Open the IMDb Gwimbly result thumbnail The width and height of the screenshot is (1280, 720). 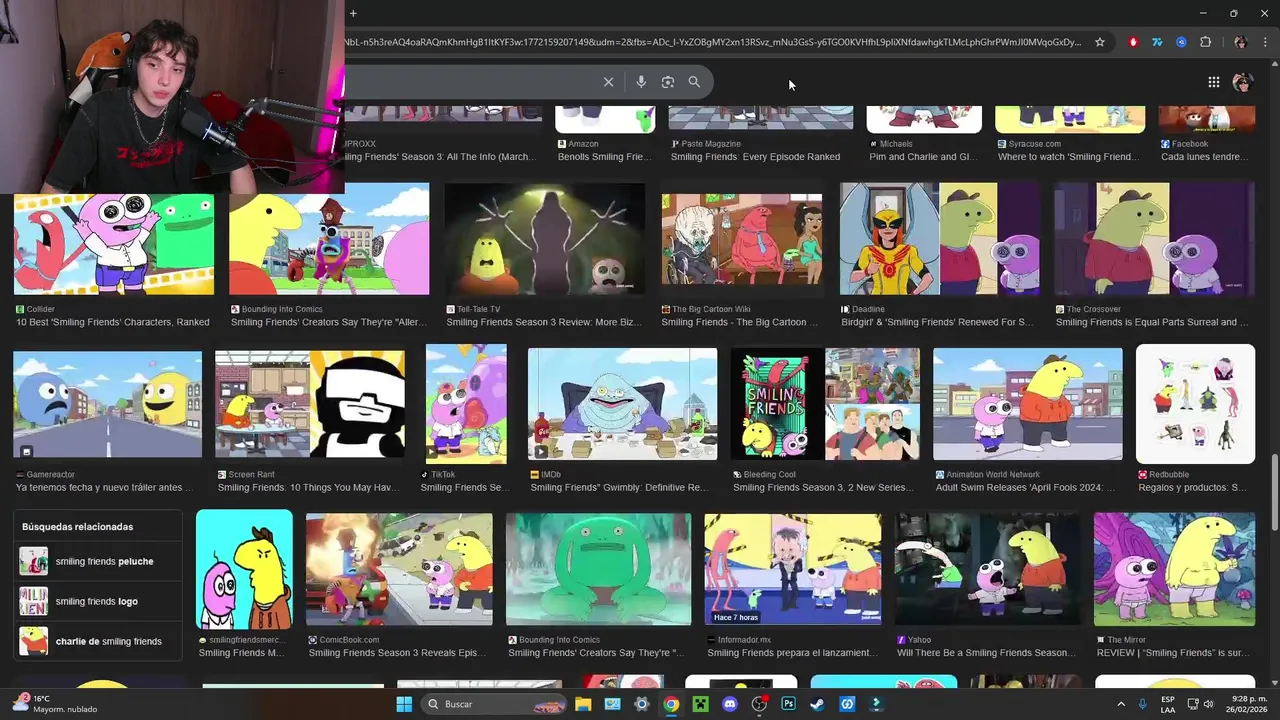(622, 404)
